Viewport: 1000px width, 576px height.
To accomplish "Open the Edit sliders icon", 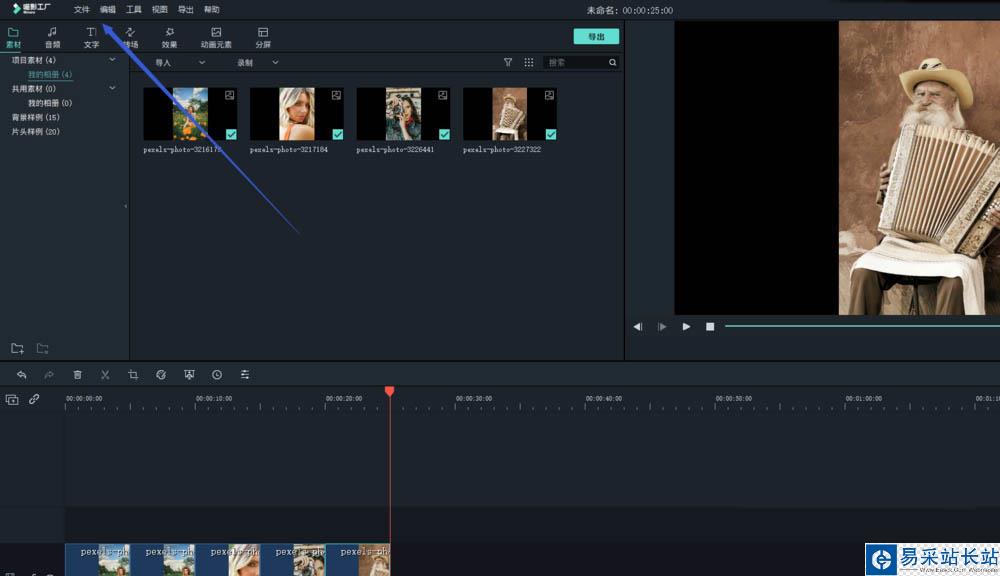I will [x=245, y=375].
